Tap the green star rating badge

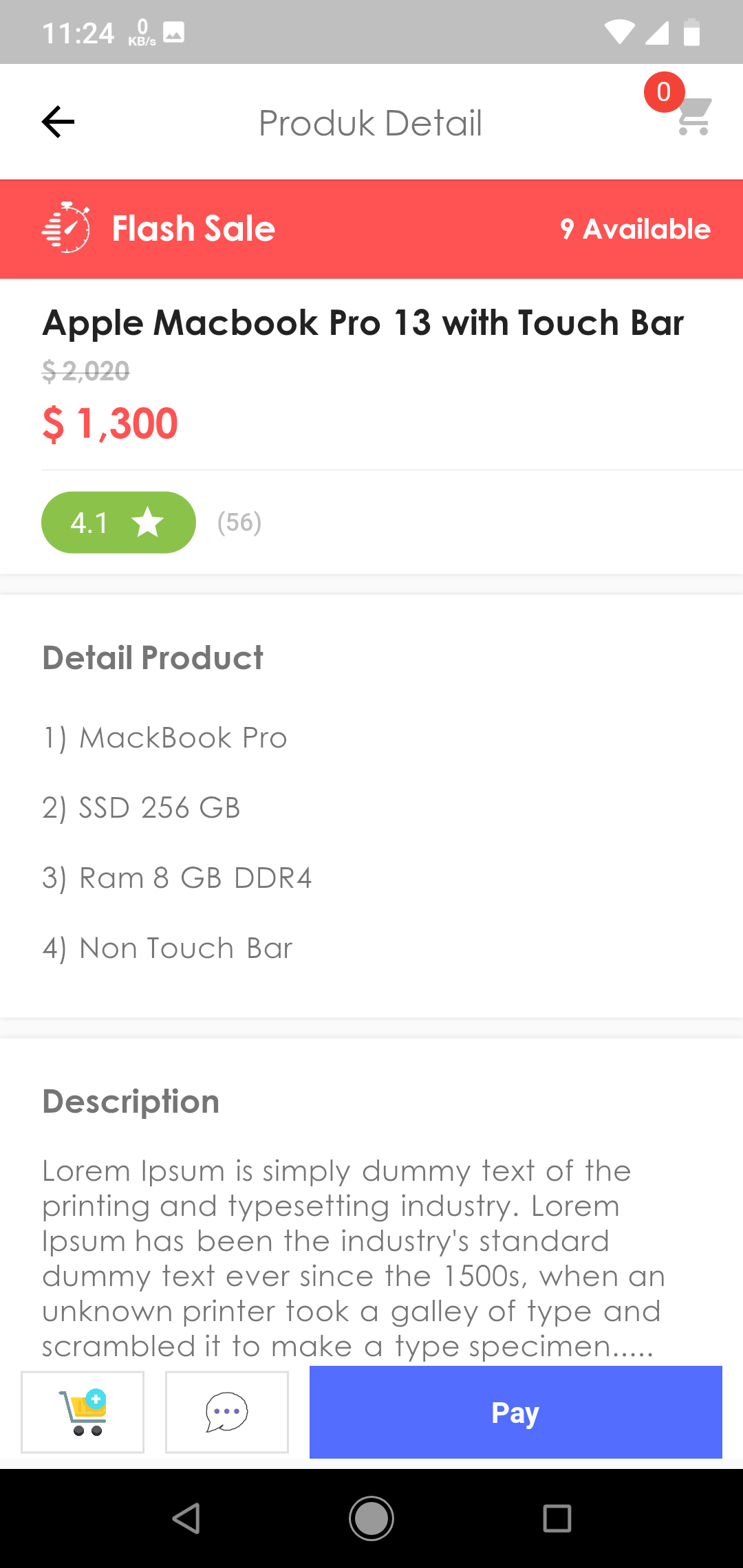pos(118,522)
